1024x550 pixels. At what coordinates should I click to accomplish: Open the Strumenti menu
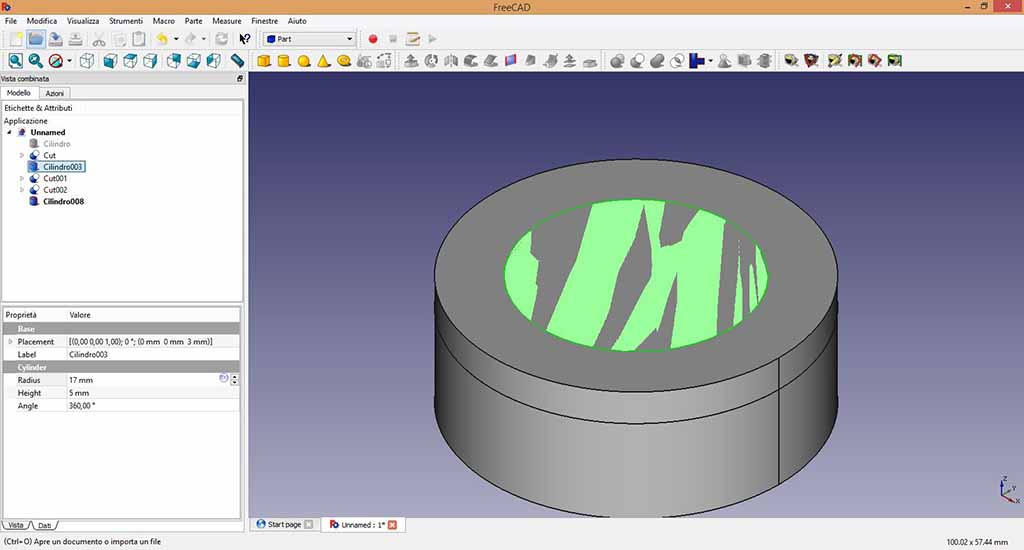pyautogui.click(x=126, y=21)
